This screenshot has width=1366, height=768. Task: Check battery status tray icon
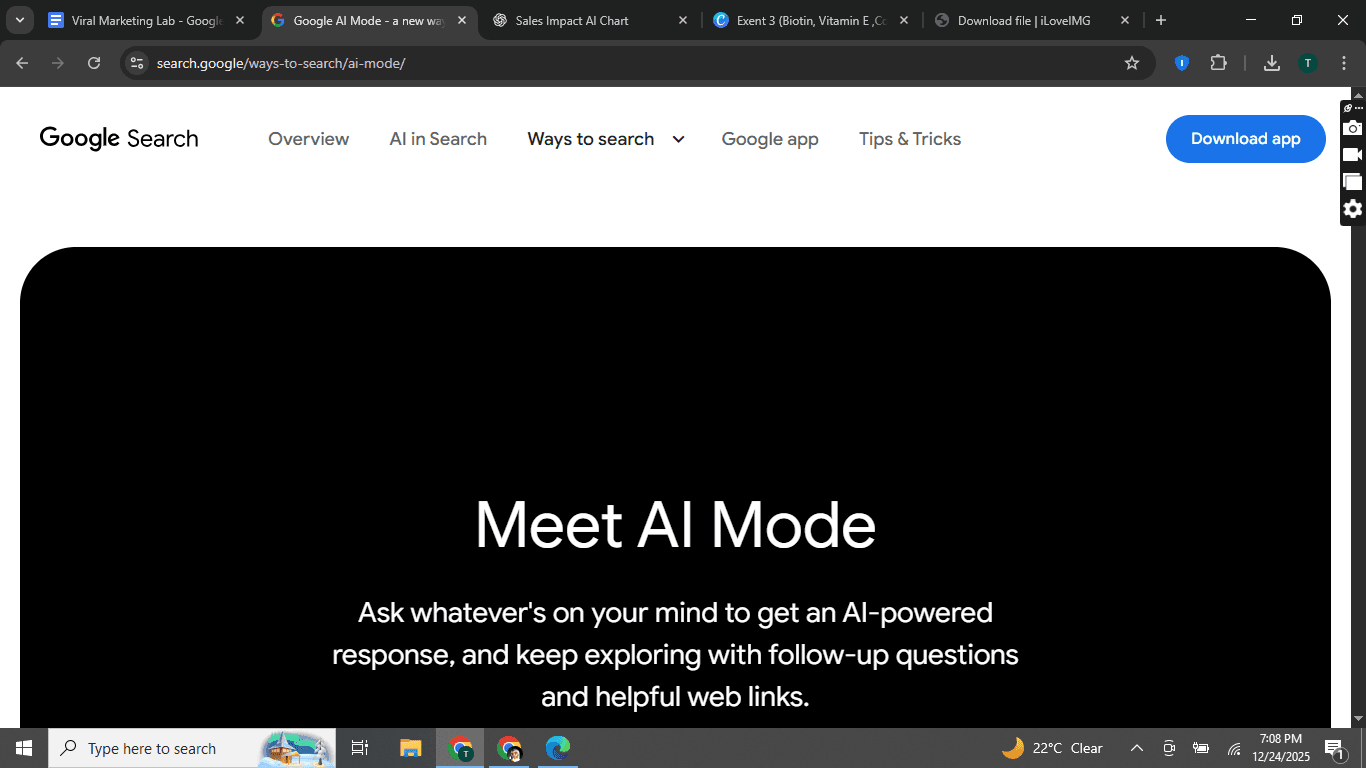(x=1201, y=748)
